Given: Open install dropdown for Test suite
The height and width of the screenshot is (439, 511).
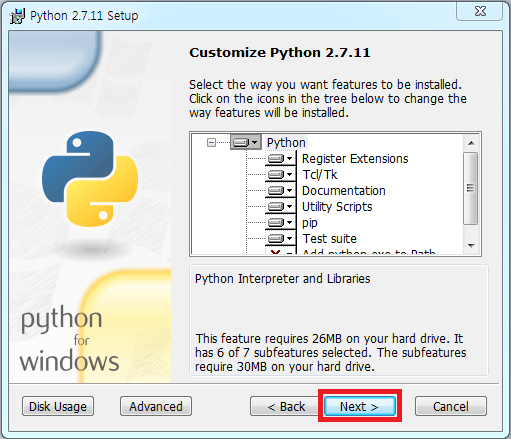Looking at the screenshot, I should (x=280, y=238).
